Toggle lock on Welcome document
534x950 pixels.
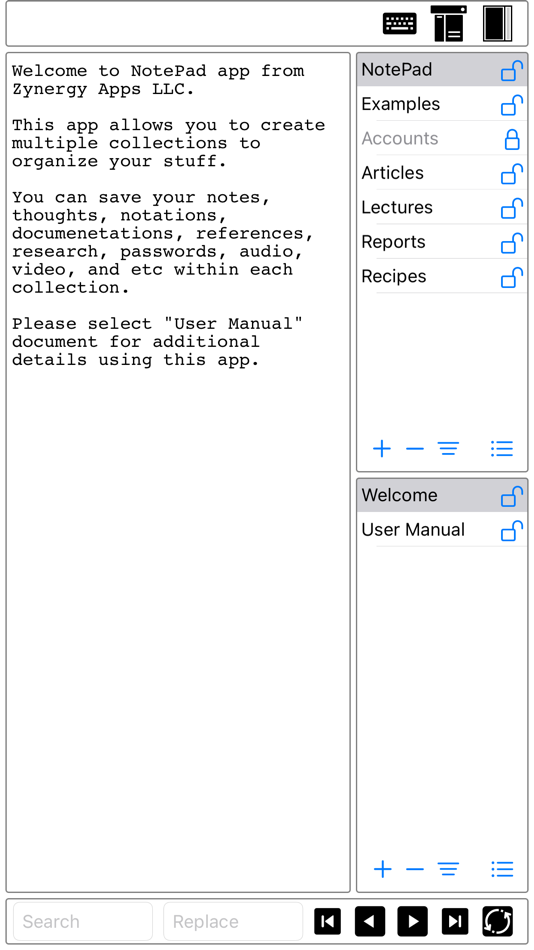click(512, 497)
